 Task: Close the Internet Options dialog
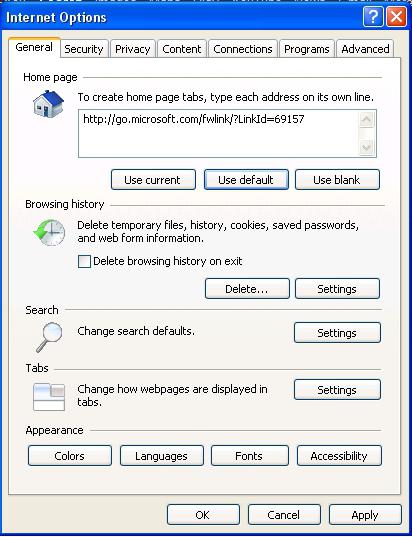tap(396, 16)
